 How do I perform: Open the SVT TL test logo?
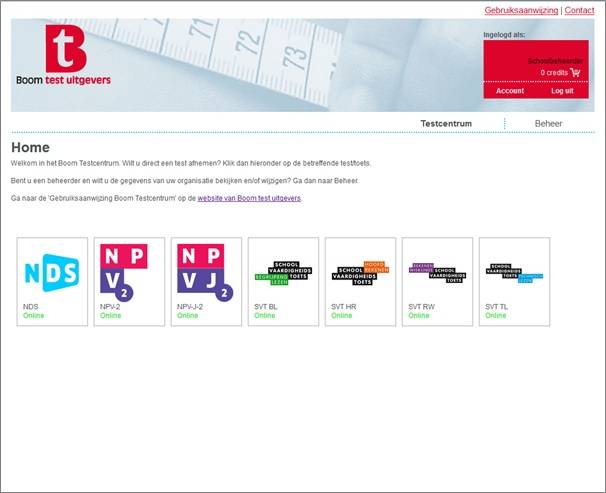[514, 271]
